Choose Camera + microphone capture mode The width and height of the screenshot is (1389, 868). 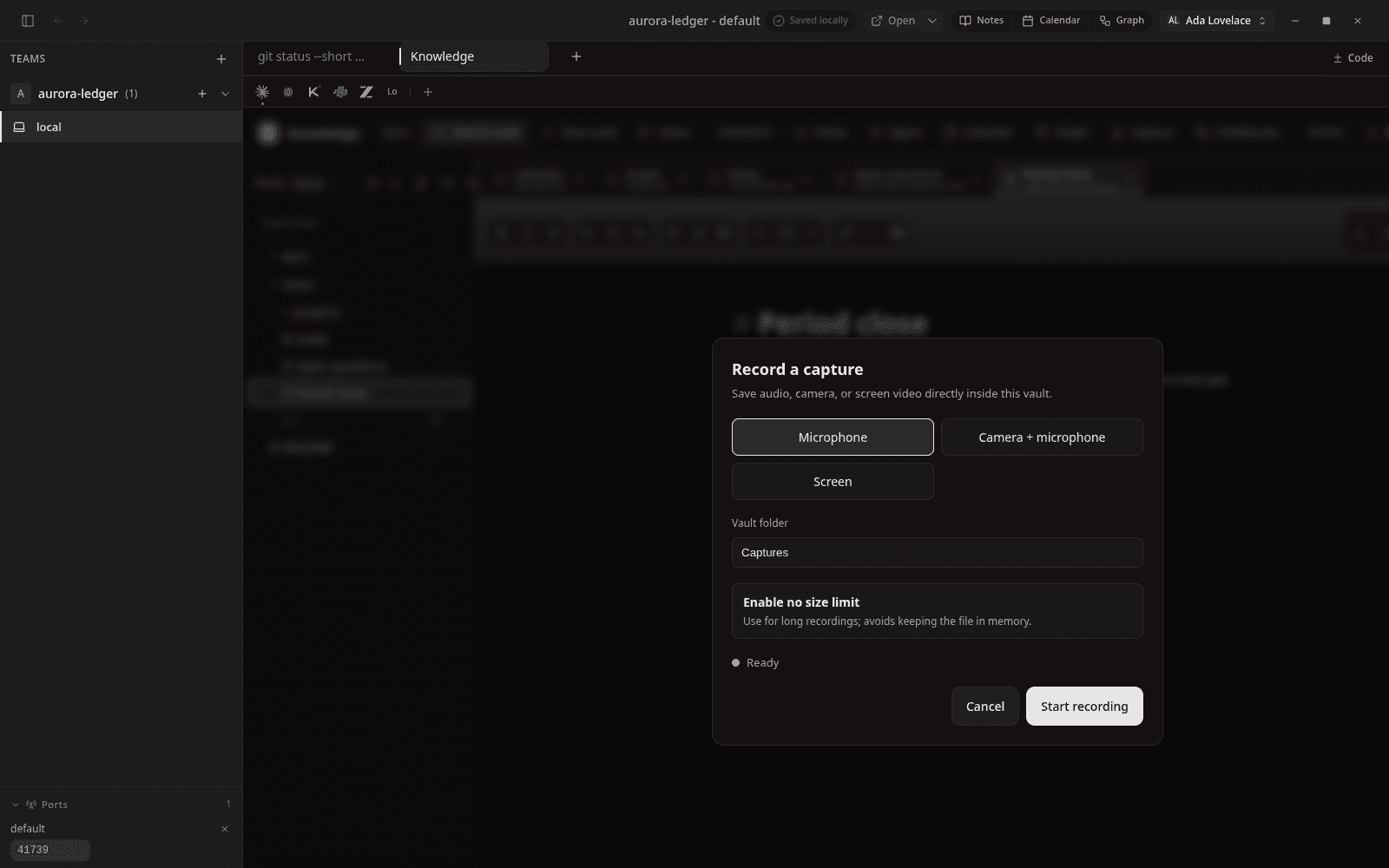click(x=1042, y=437)
